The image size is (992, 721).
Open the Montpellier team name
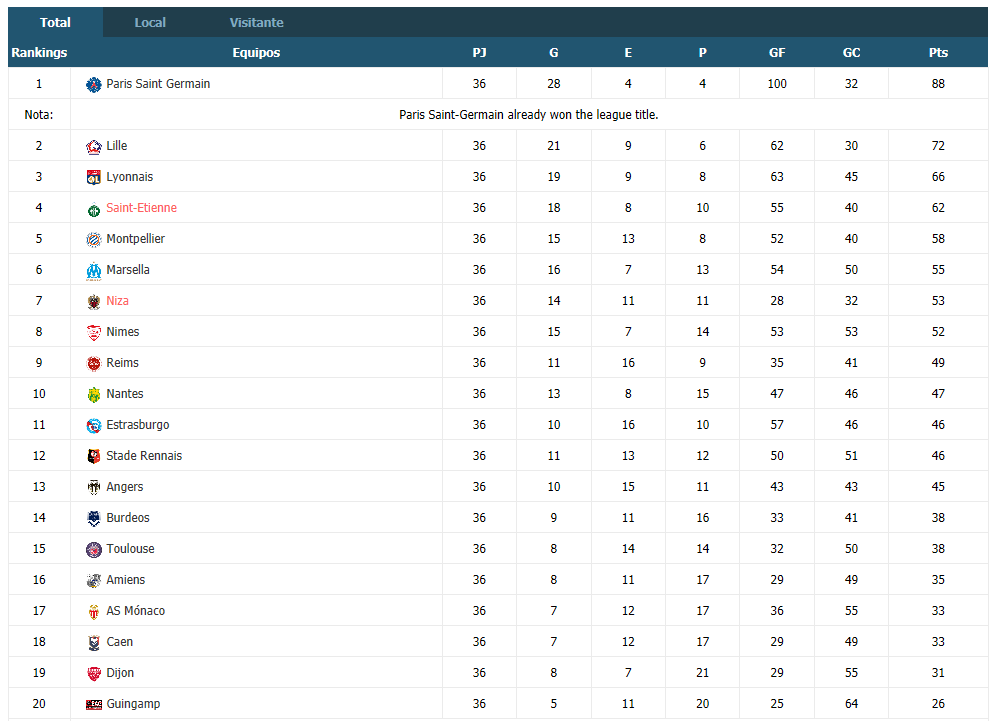(135, 238)
